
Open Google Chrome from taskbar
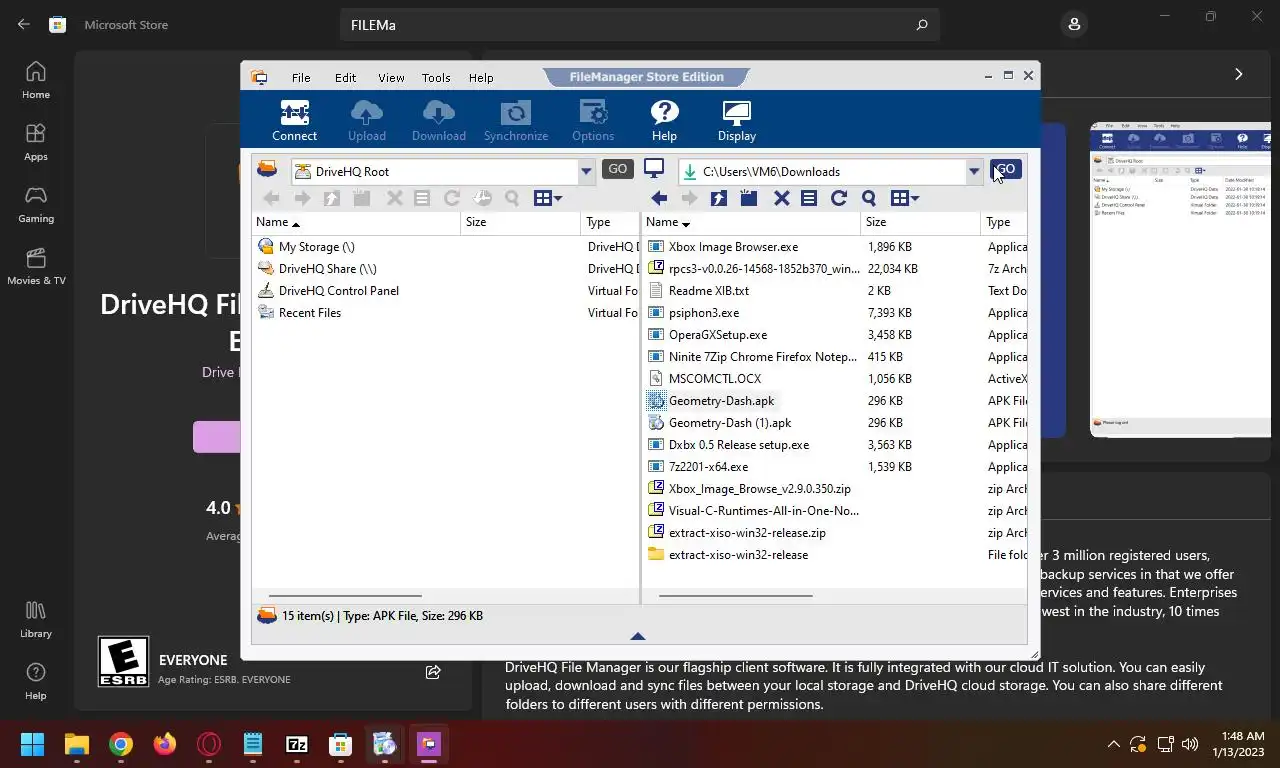[121, 744]
